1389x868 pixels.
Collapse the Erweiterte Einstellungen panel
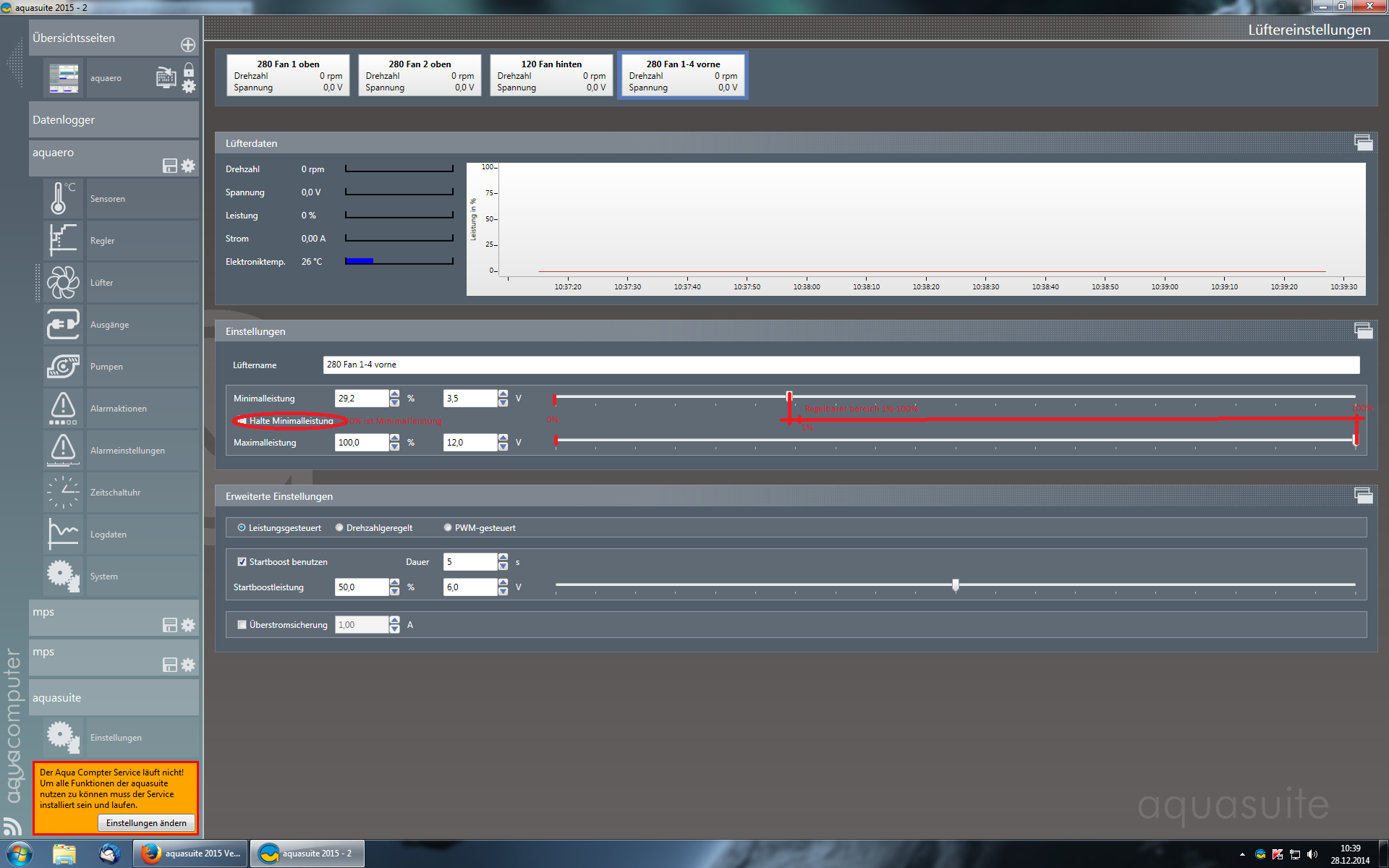[1363, 495]
